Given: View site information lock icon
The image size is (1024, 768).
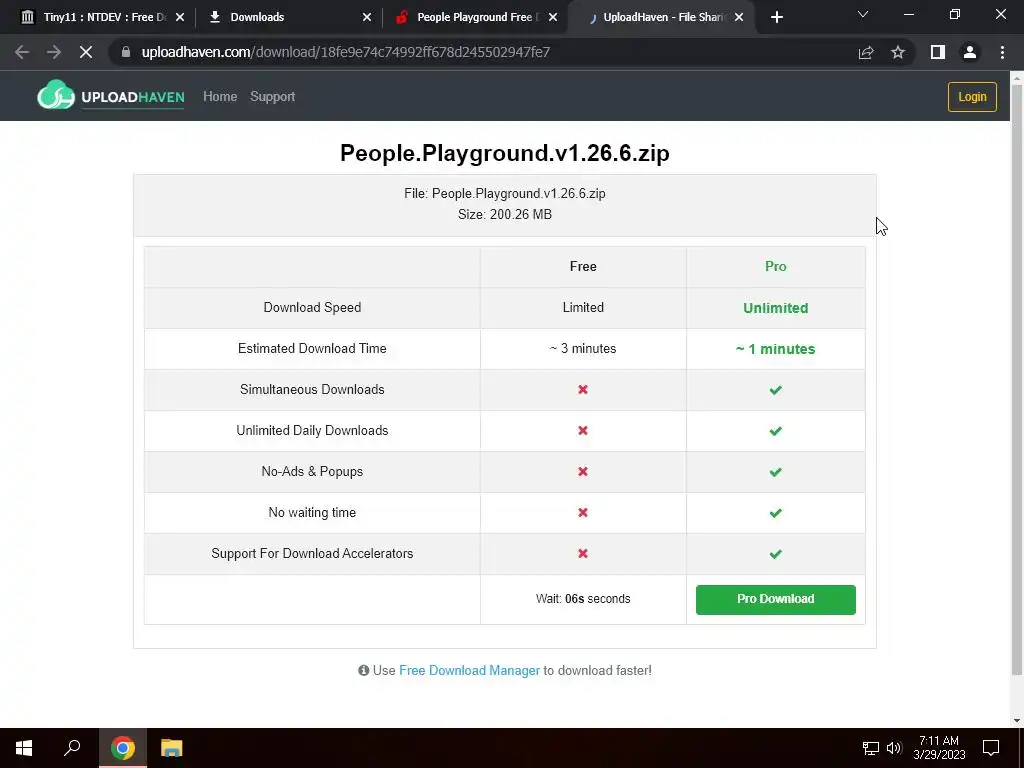Looking at the screenshot, I should 126,52.
